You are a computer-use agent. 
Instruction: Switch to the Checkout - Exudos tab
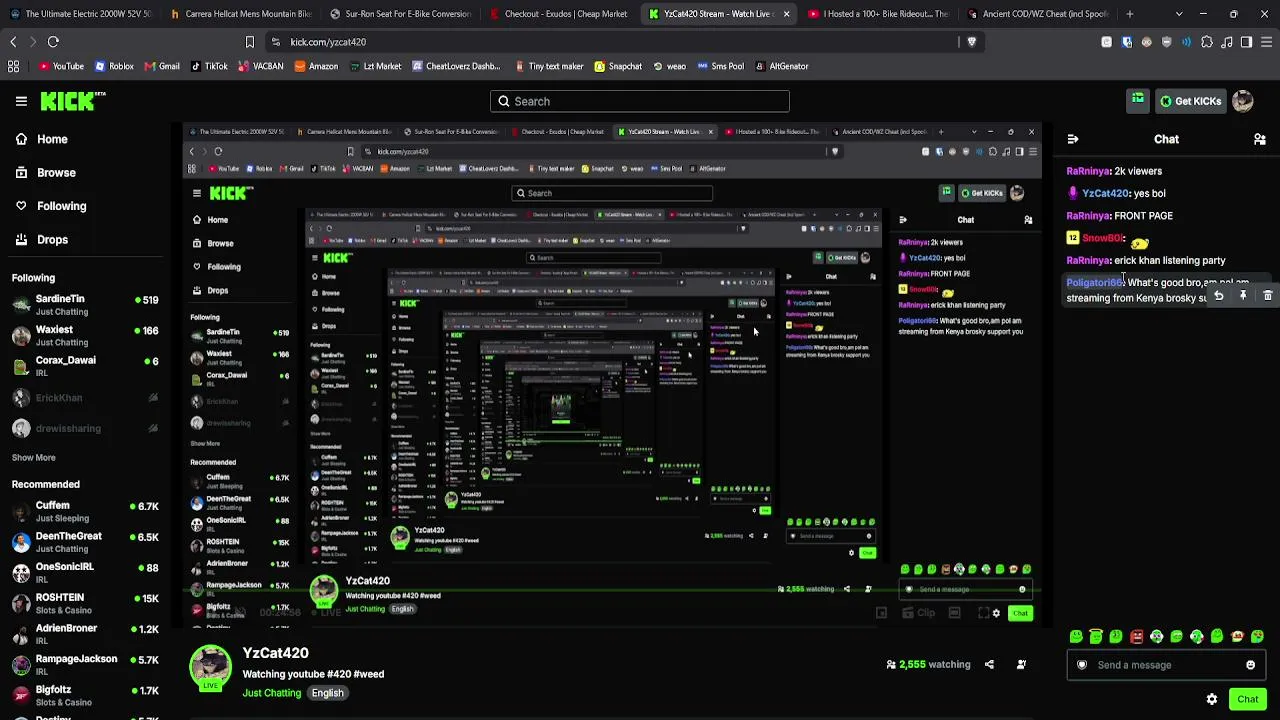pos(559,14)
